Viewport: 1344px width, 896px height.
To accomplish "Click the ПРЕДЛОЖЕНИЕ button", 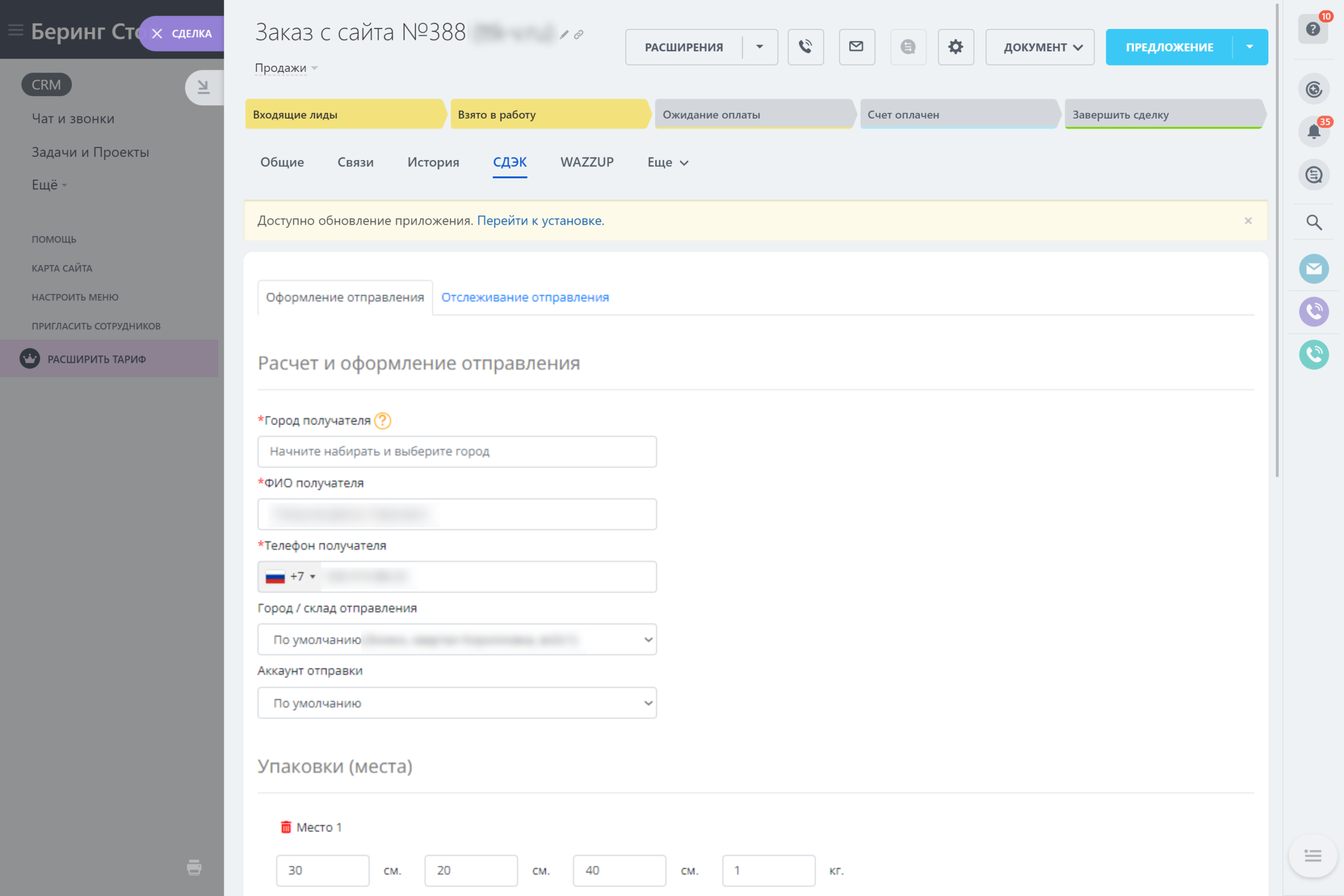I will tap(1169, 47).
